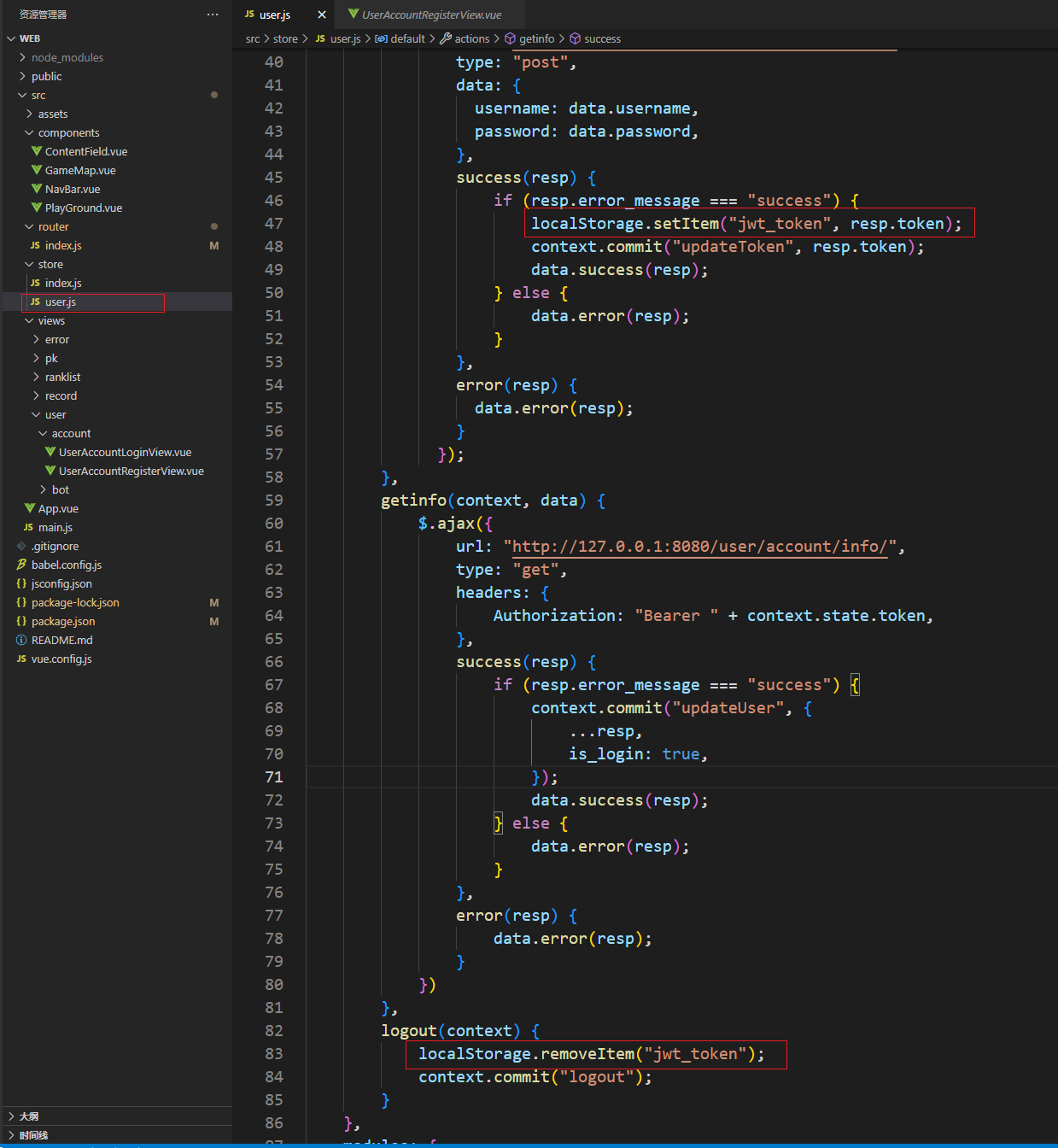The width and height of the screenshot is (1058, 1148).
Task: Click the cube icon before success breadcrumb
Action: tap(576, 38)
